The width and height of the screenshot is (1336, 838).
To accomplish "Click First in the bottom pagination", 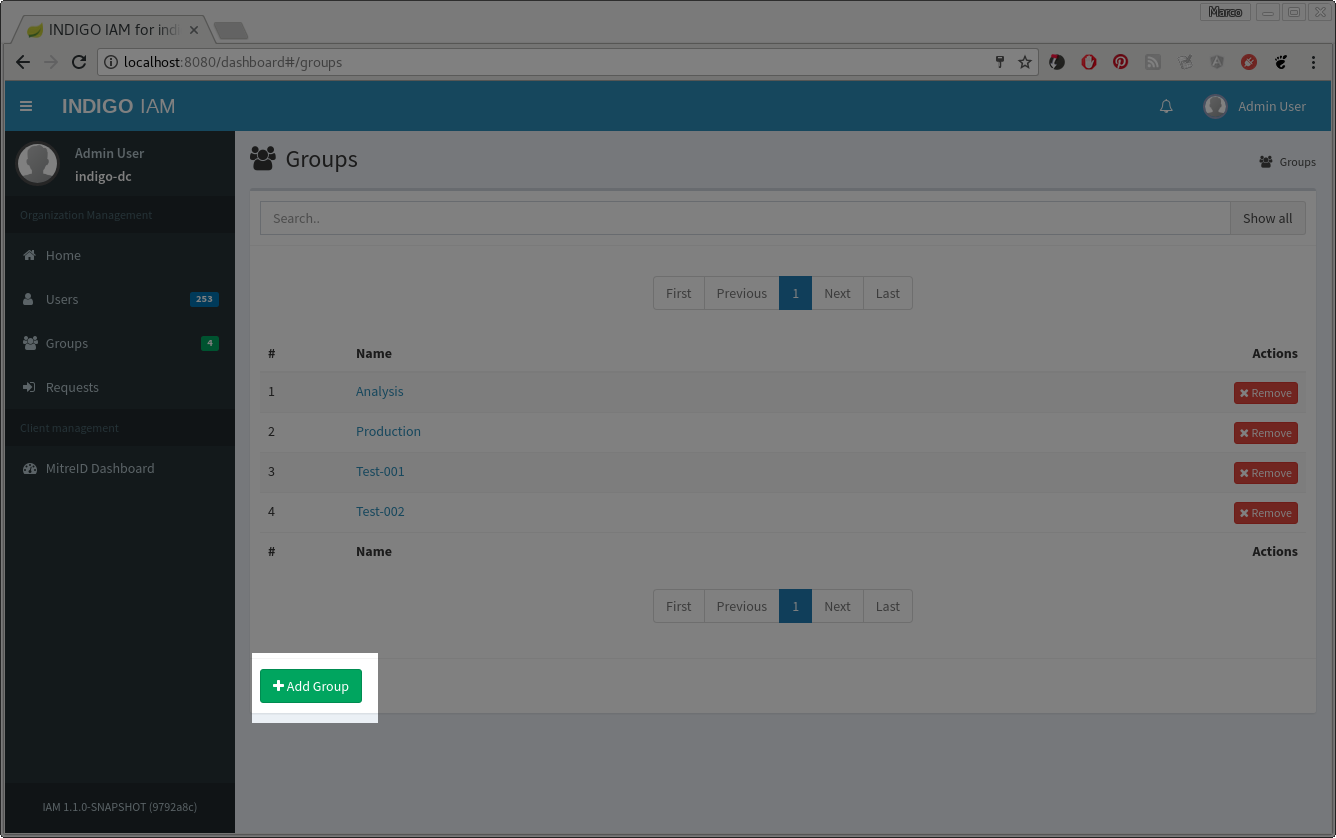I will pos(678,606).
